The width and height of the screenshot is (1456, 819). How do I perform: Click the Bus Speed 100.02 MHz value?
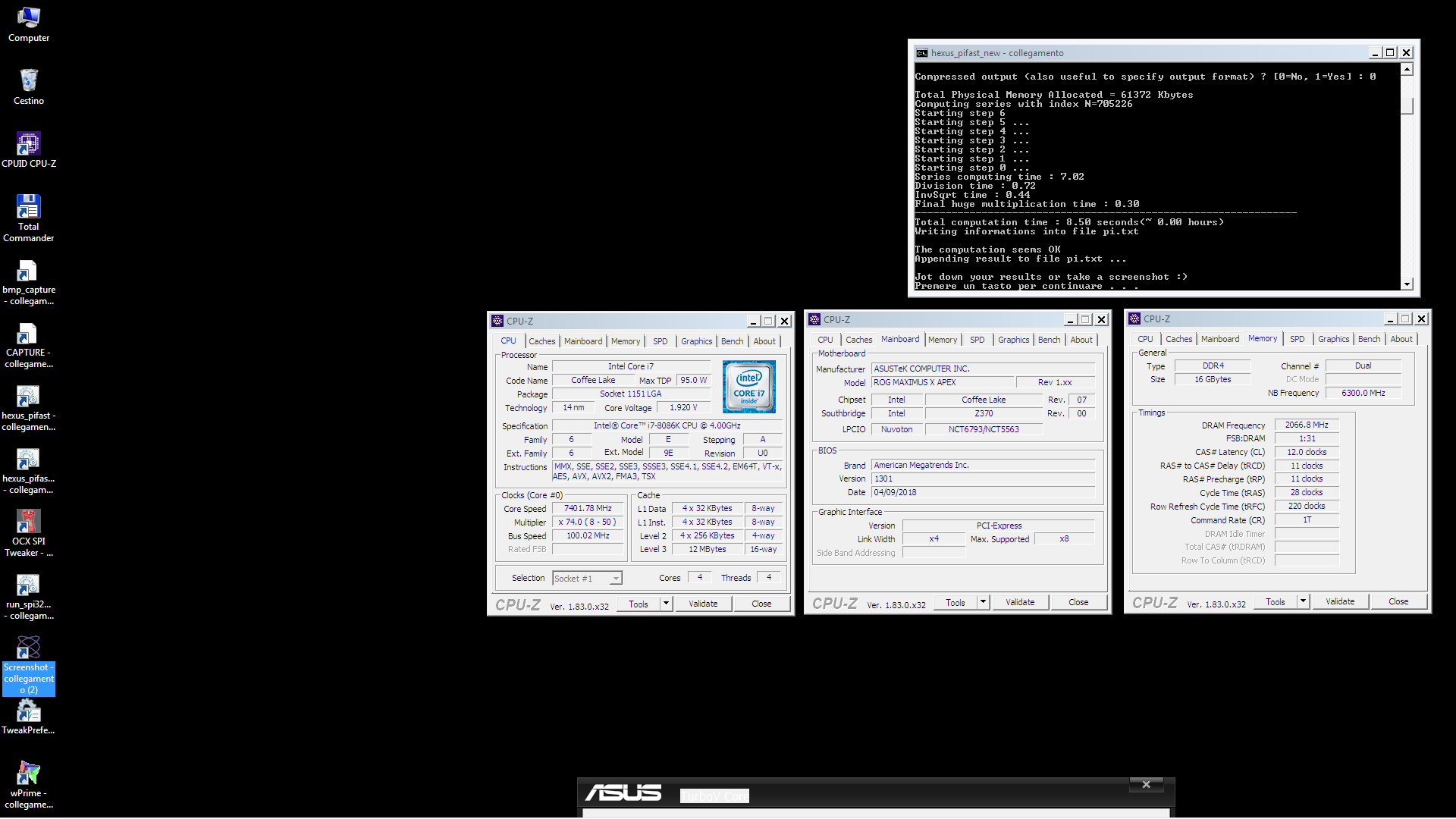(588, 535)
